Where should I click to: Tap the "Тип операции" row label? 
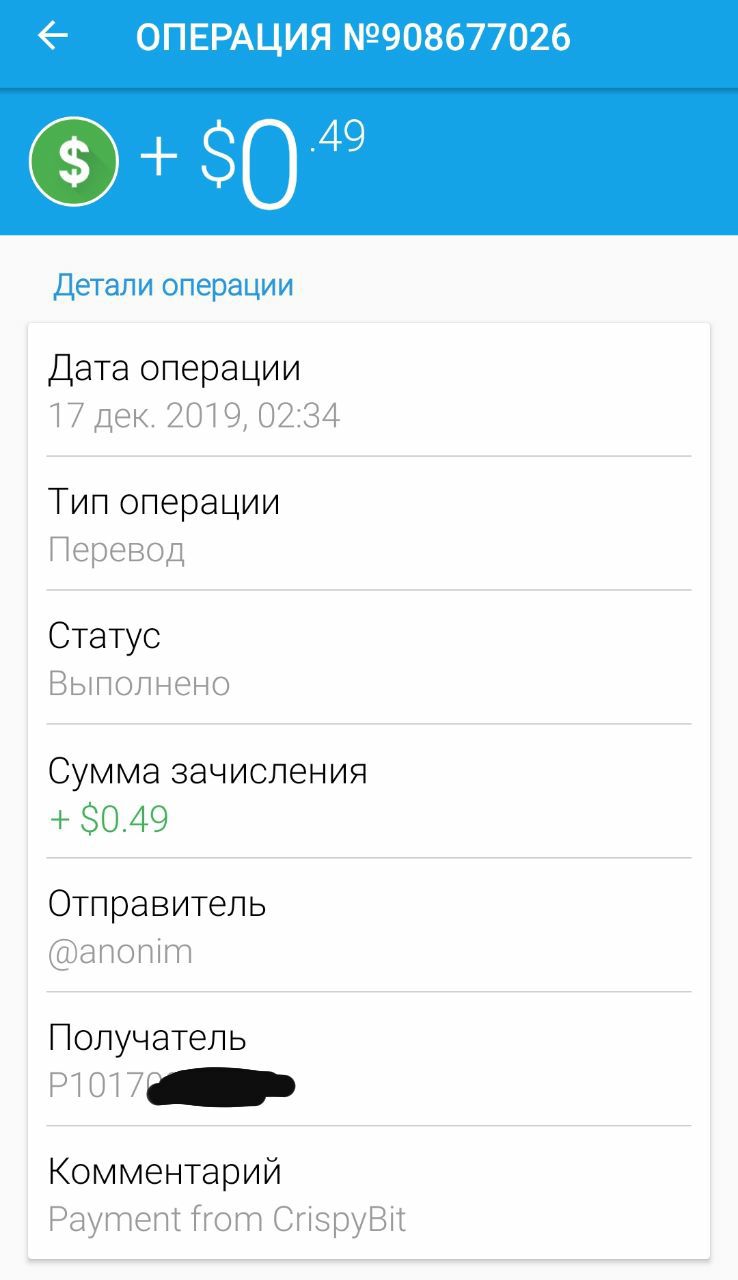164,502
